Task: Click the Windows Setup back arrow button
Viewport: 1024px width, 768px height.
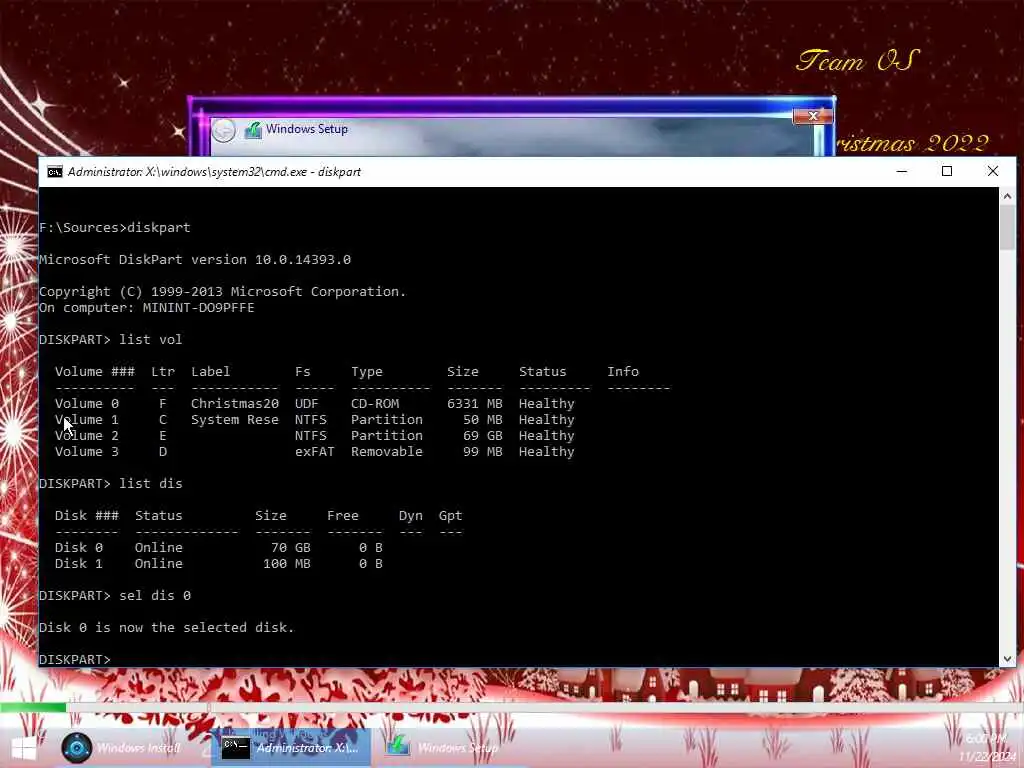Action: pyautogui.click(x=223, y=130)
